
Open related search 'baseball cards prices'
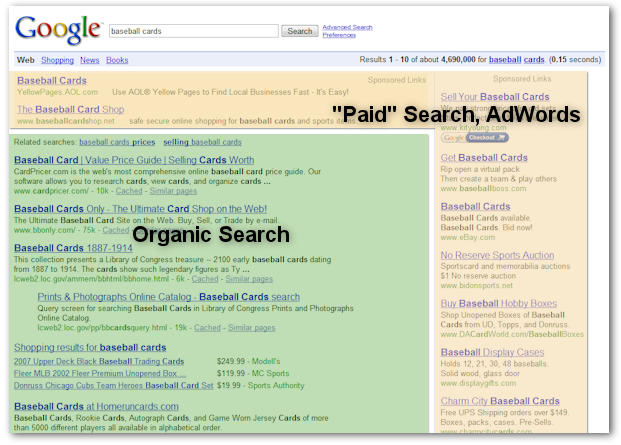tap(117, 142)
